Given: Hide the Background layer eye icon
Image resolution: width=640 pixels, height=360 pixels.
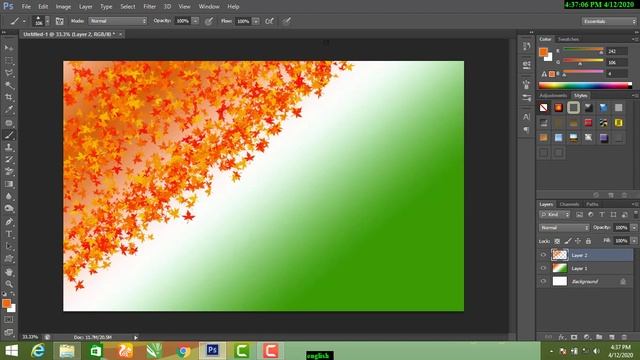Looking at the screenshot, I should click(543, 281).
